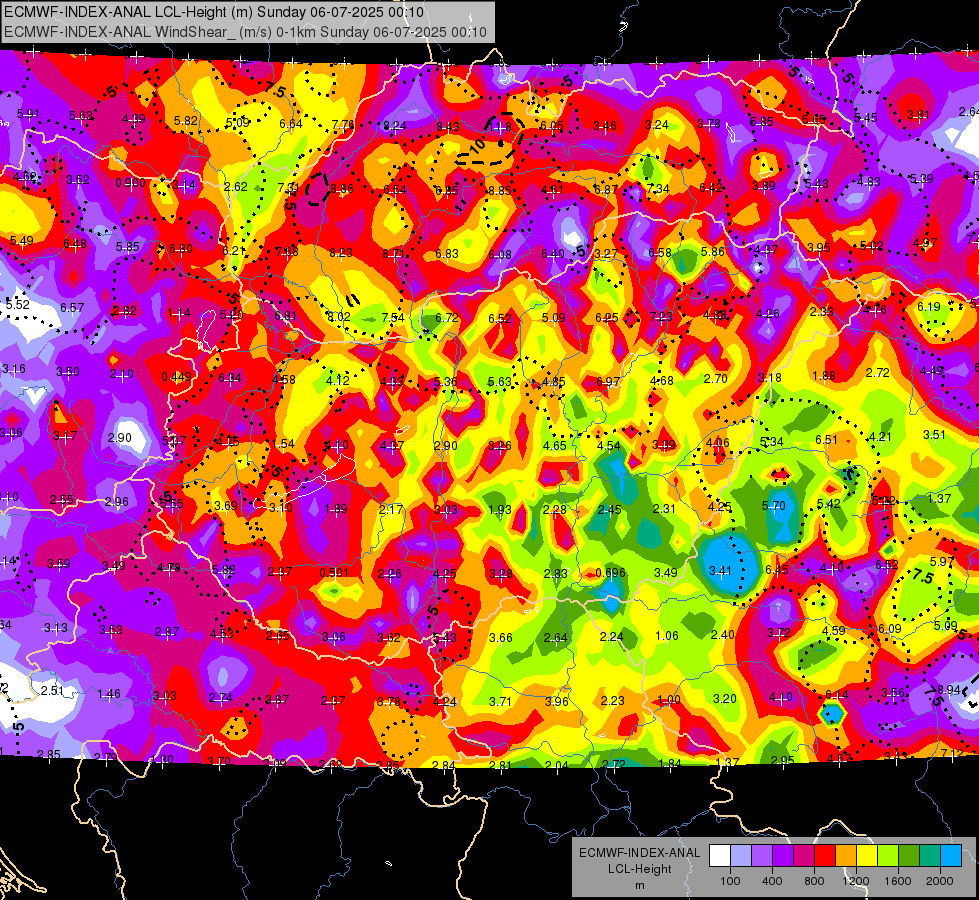This screenshot has width=979, height=900.
Task: Click the WindShear 0-1km title line
Action: pos(245,32)
